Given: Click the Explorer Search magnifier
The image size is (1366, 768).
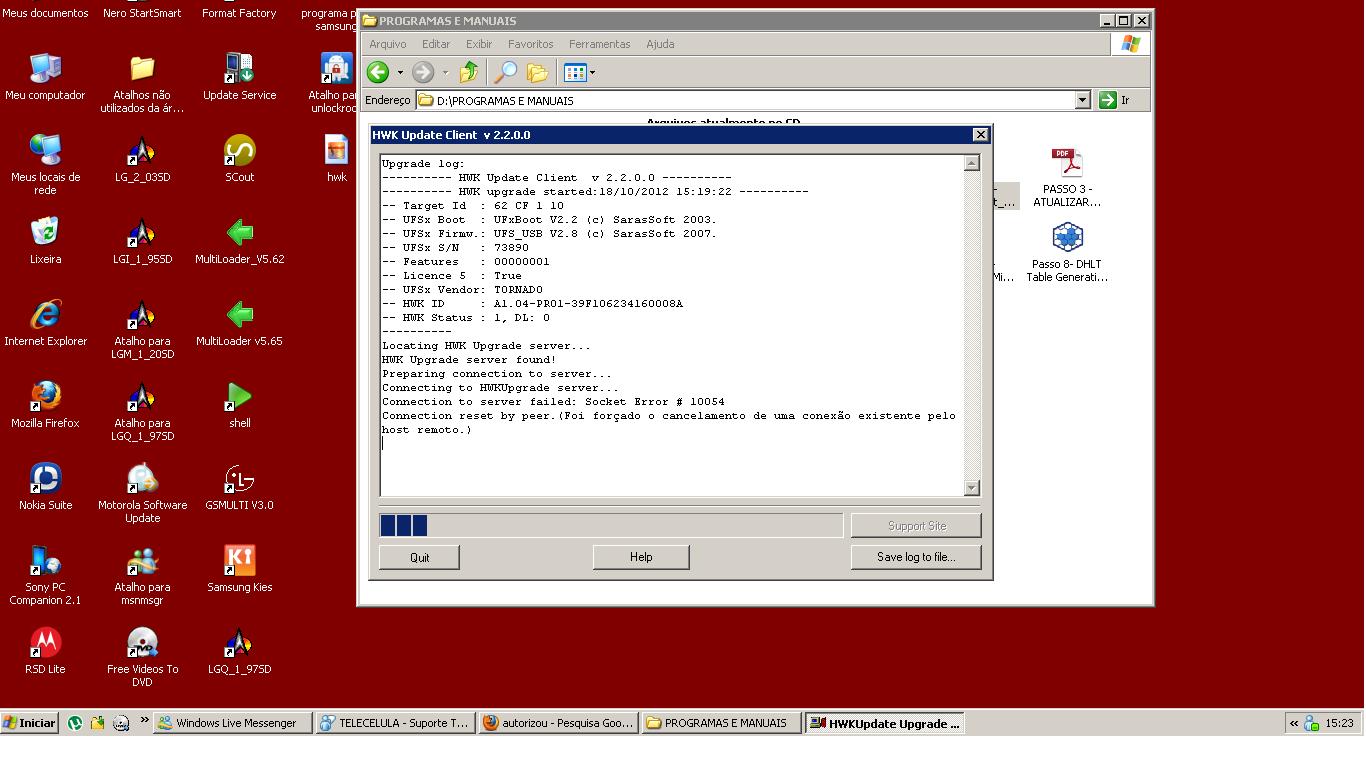Looking at the screenshot, I should pyautogui.click(x=507, y=72).
